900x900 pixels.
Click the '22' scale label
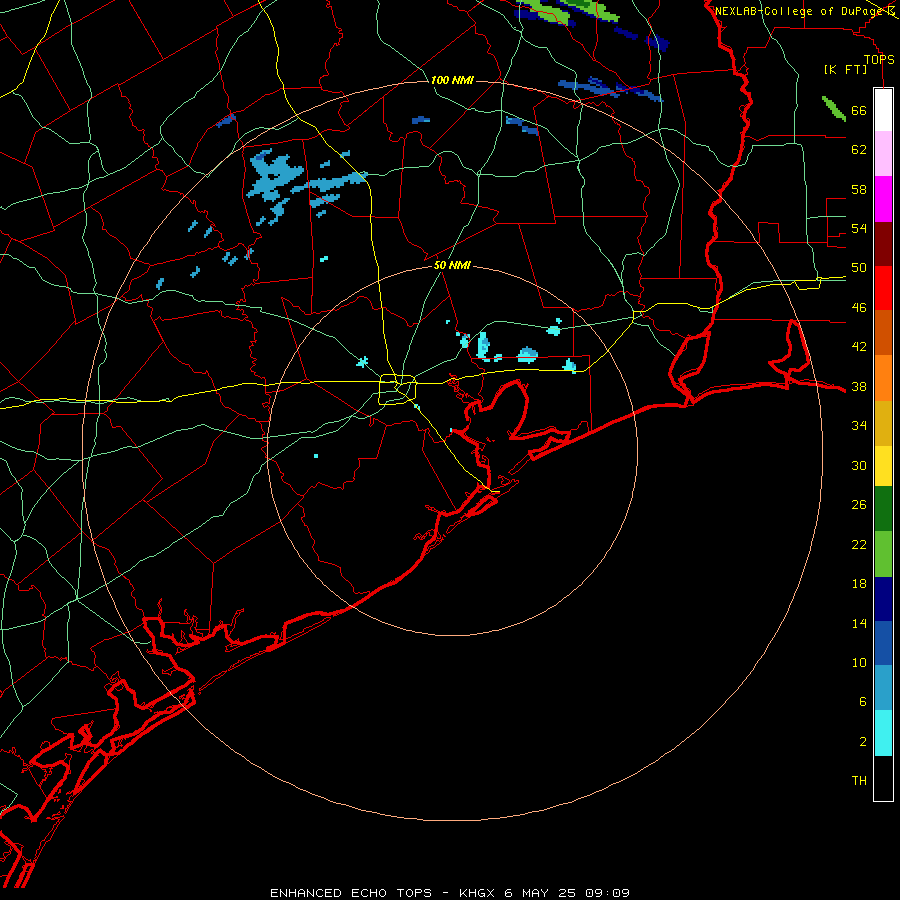point(859,544)
